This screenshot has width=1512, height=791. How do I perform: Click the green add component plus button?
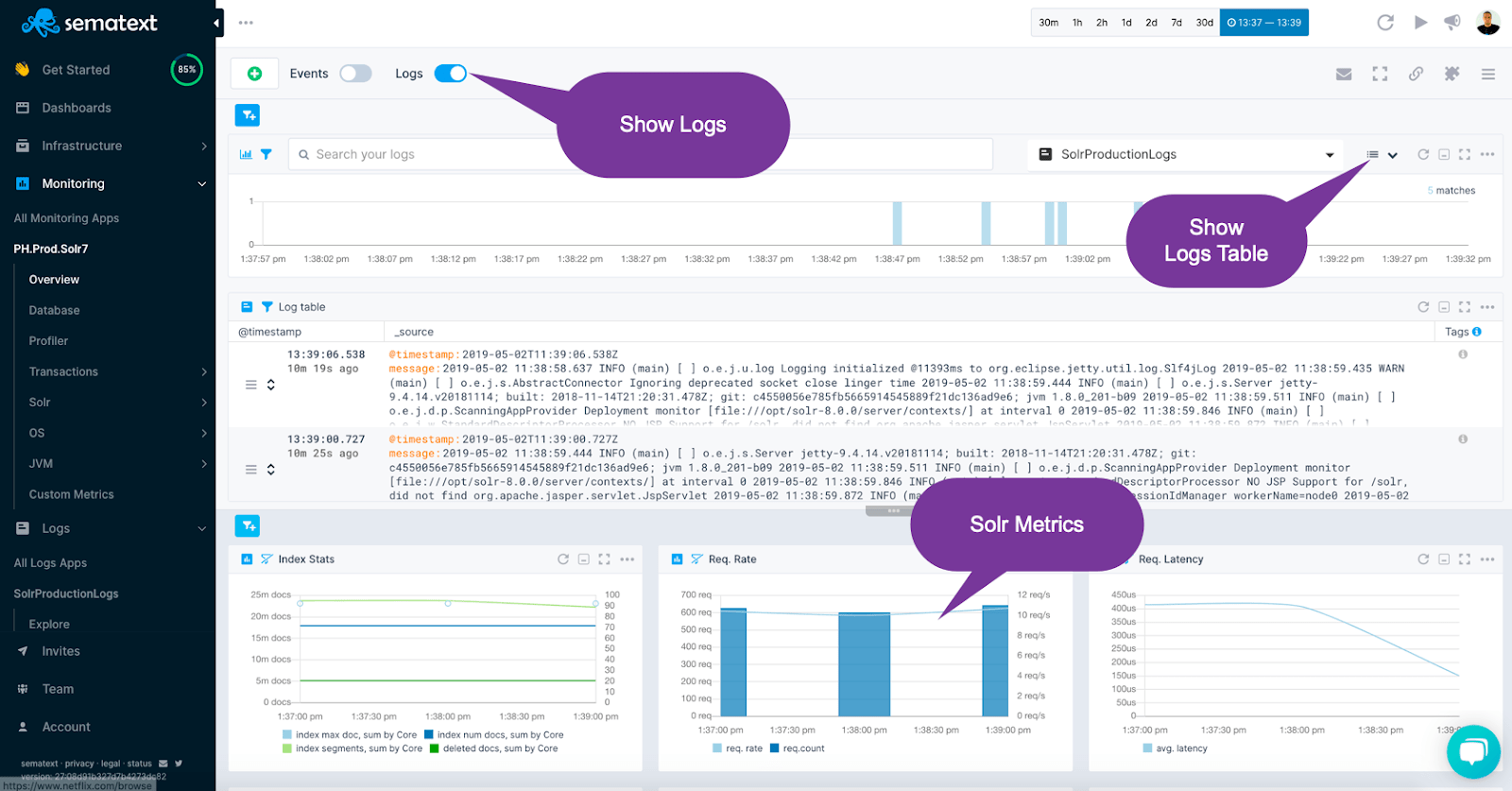254,74
